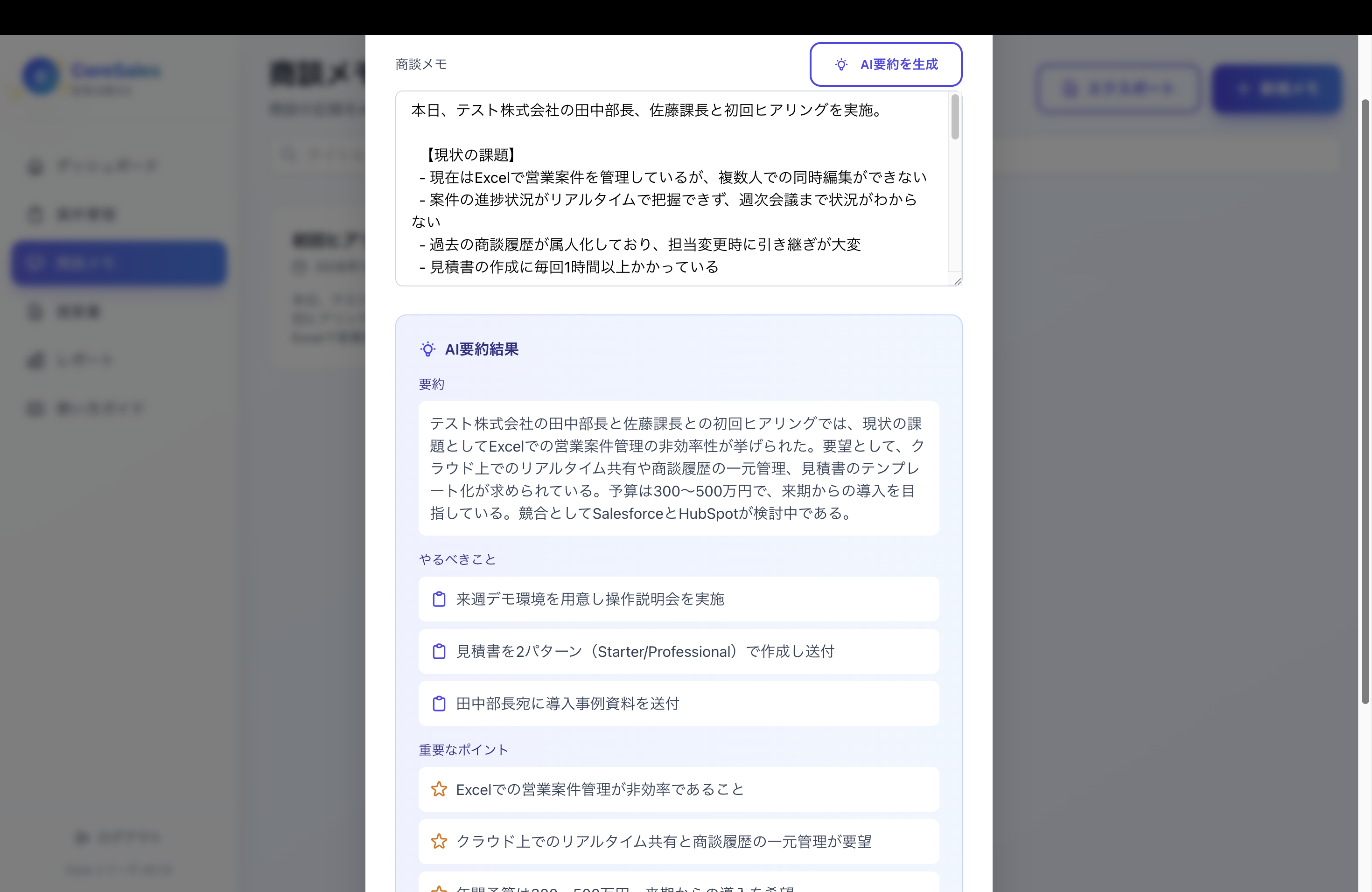Click the memo text area's scrollbar thumb
The width and height of the screenshot is (1372, 892).
pyautogui.click(x=955, y=117)
